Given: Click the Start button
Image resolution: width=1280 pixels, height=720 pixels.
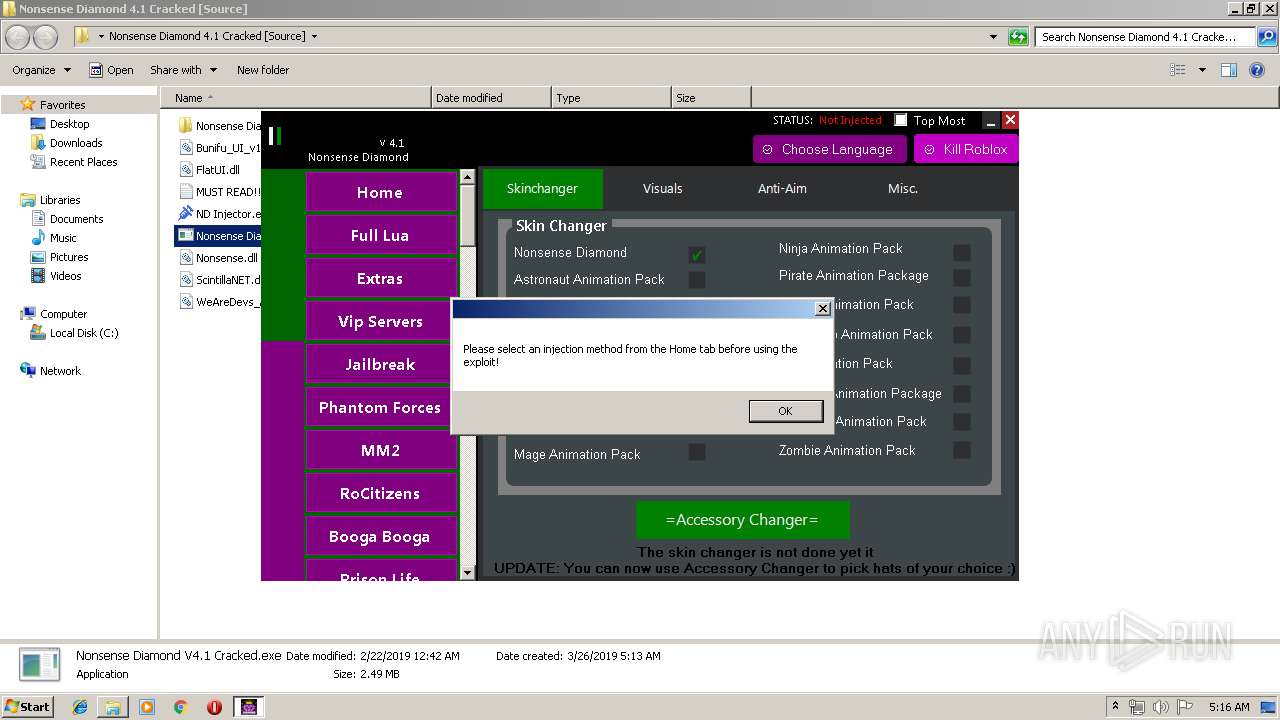Looking at the screenshot, I should point(27,706).
